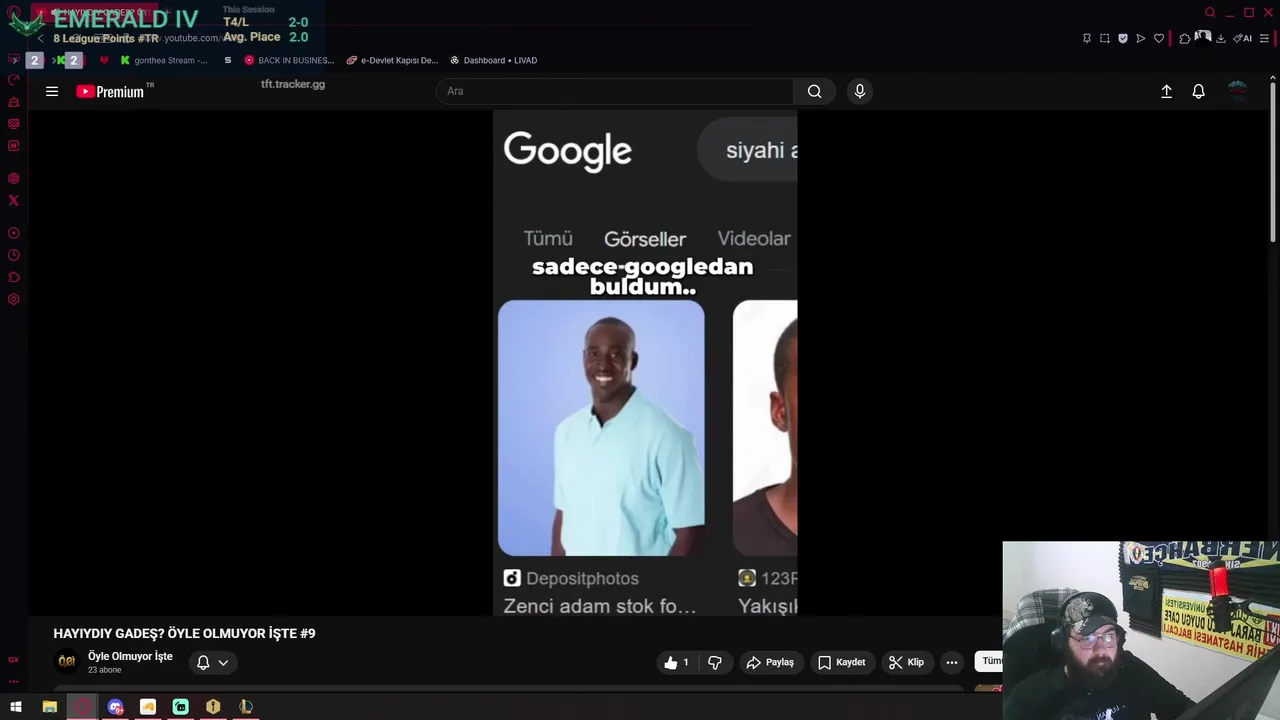Click the Kaydet save button
Screen dimensions: 1280x720
click(841, 662)
